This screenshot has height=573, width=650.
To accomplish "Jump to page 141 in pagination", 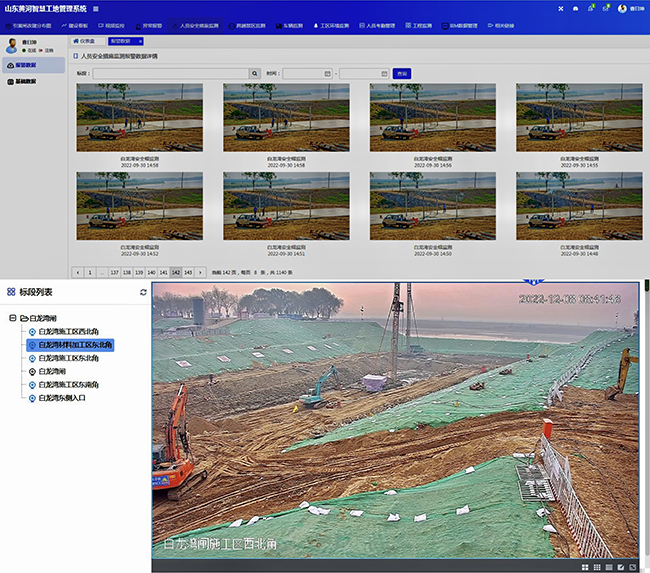I will [x=163, y=272].
